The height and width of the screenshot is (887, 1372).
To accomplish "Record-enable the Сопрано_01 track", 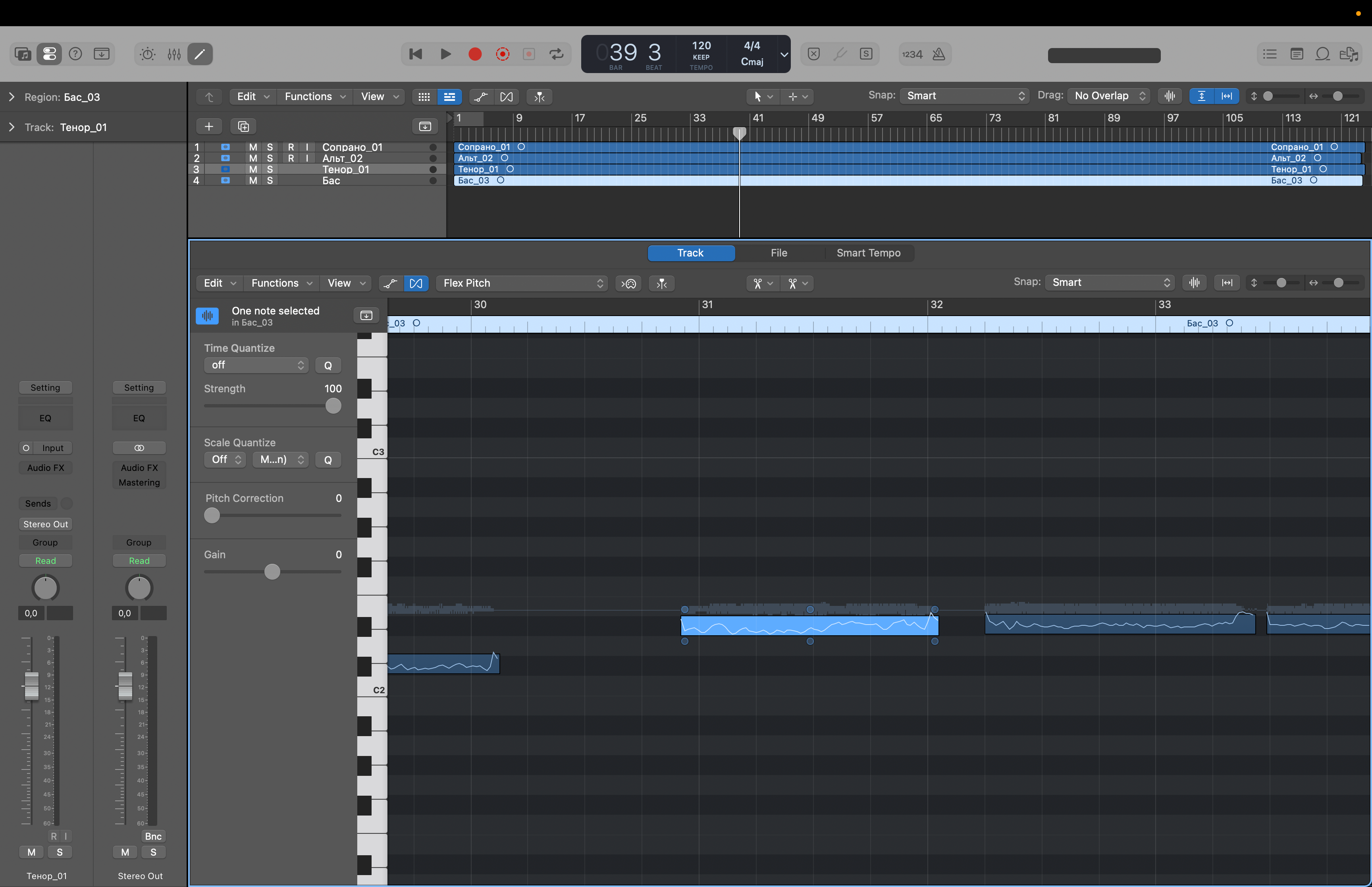I will point(291,147).
